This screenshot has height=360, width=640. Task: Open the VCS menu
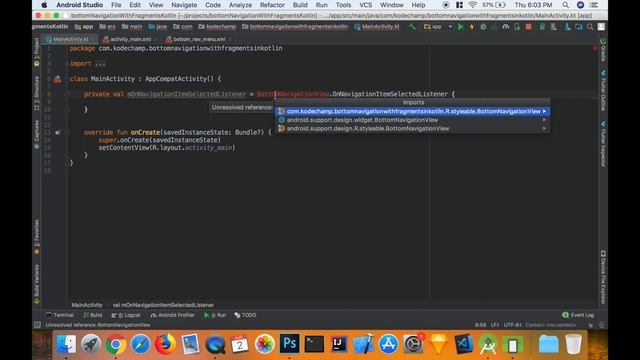coord(365,5)
